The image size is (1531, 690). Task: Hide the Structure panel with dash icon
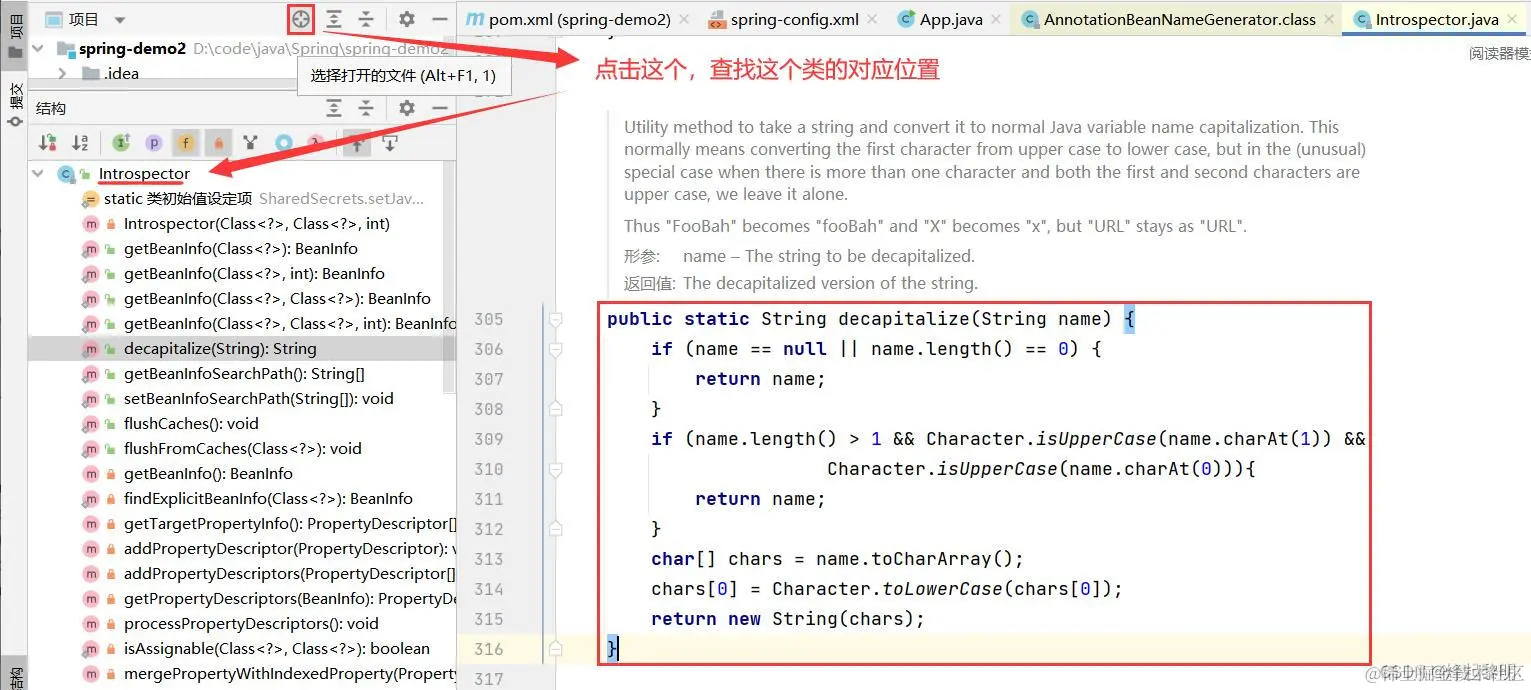(x=439, y=108)
